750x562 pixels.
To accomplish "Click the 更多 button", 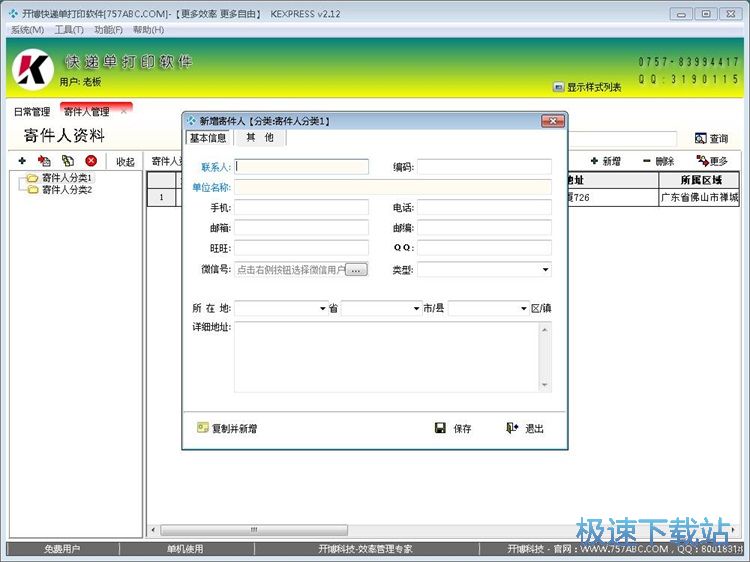I will pos(712,161).
